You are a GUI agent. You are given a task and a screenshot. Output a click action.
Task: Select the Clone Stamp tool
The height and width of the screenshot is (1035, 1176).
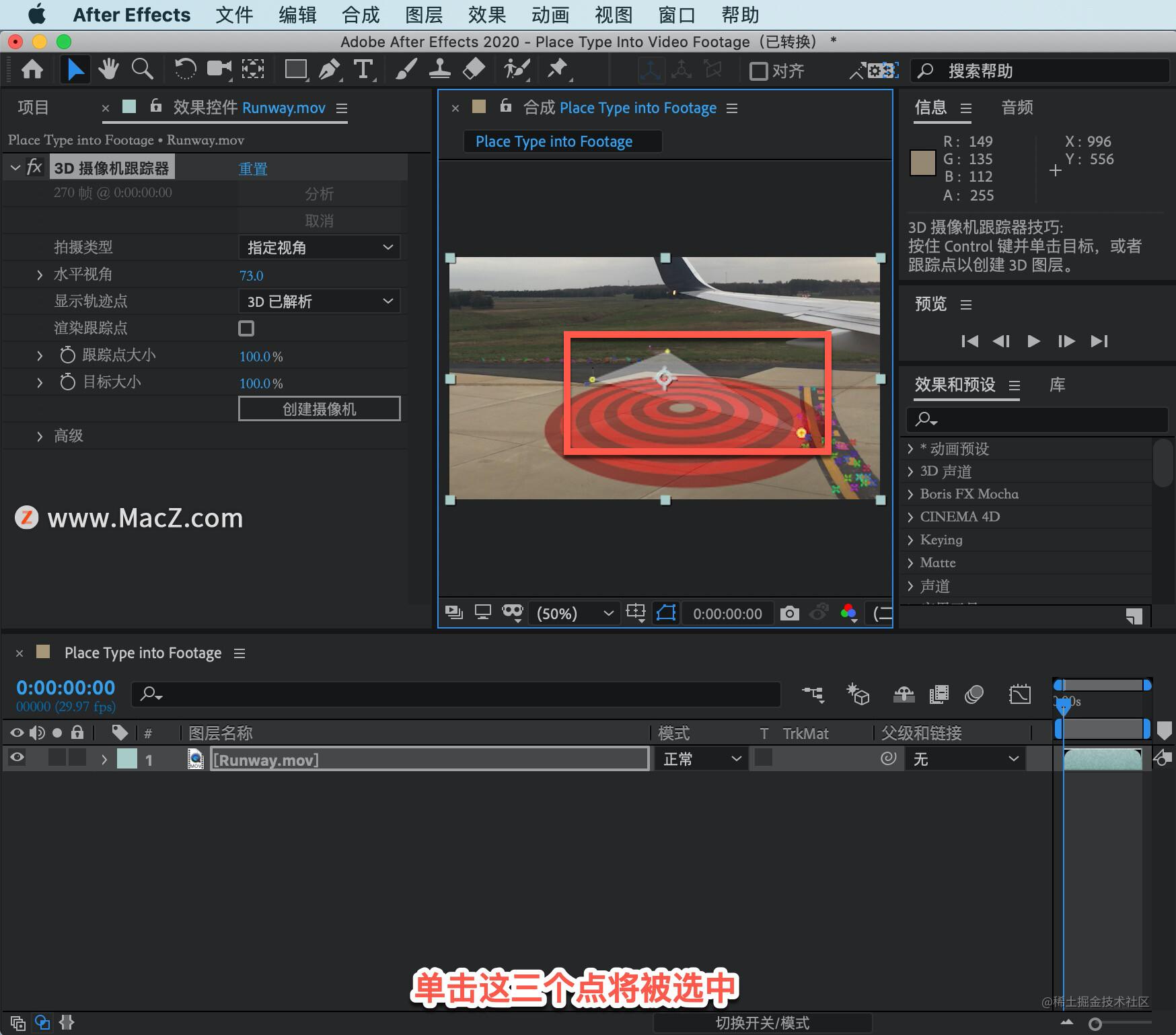click(x=440, y=69)
